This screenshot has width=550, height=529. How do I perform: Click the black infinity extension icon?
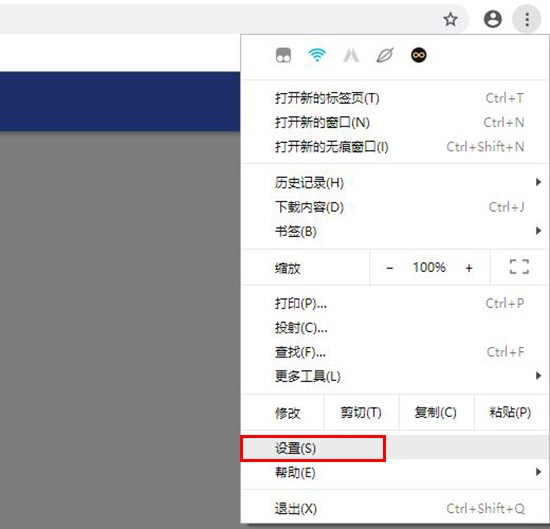pyautogui.click(x=418, y=55)
